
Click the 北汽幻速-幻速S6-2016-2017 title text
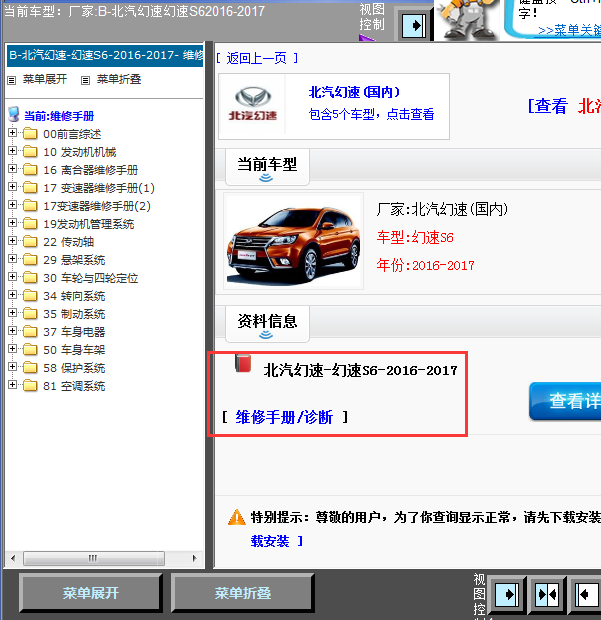360,370
